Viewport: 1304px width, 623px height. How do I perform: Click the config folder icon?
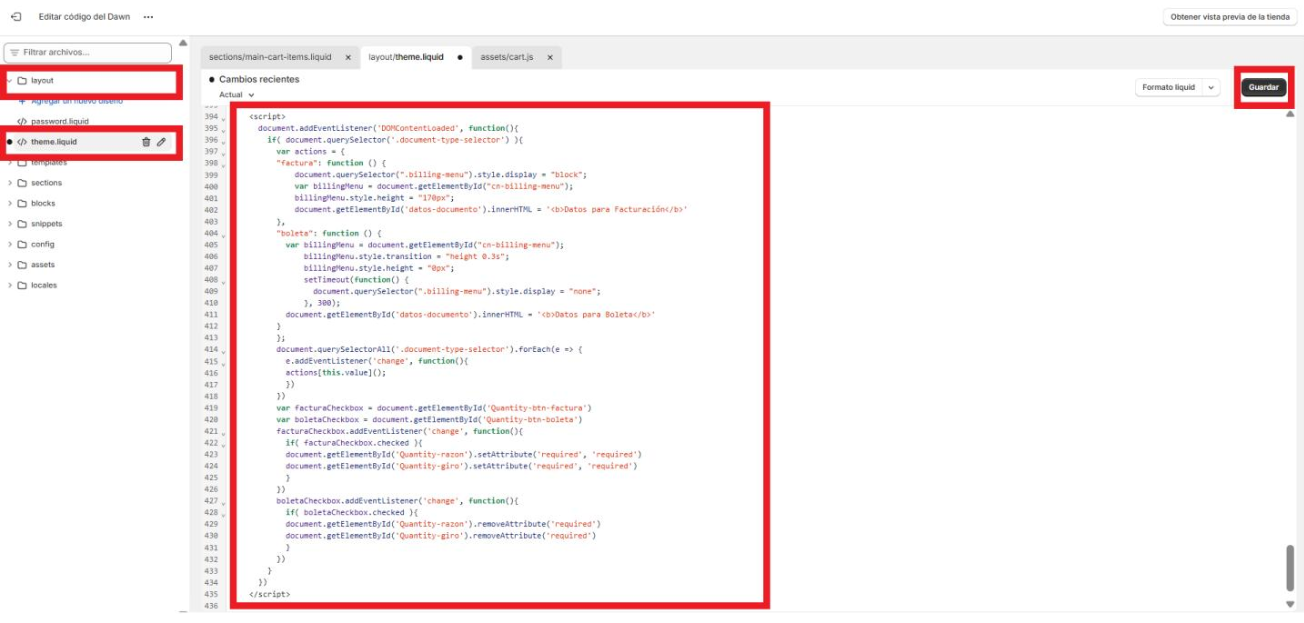[x=23, y=244]
